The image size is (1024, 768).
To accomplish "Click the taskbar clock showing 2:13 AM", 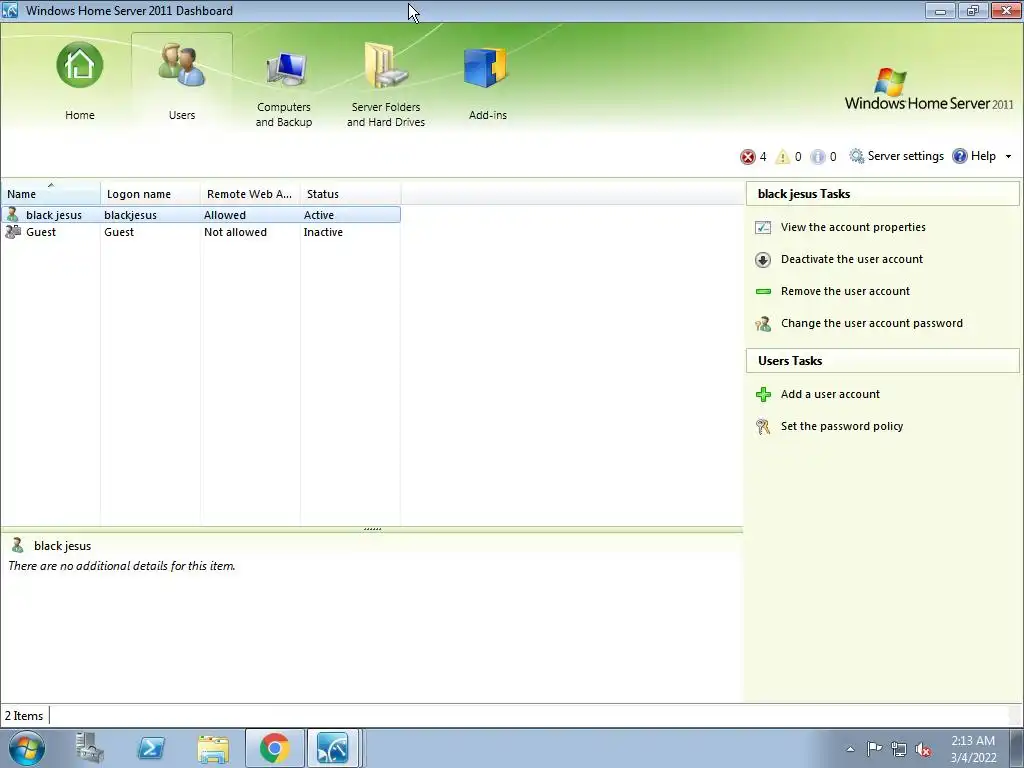I will coord(973,749).
